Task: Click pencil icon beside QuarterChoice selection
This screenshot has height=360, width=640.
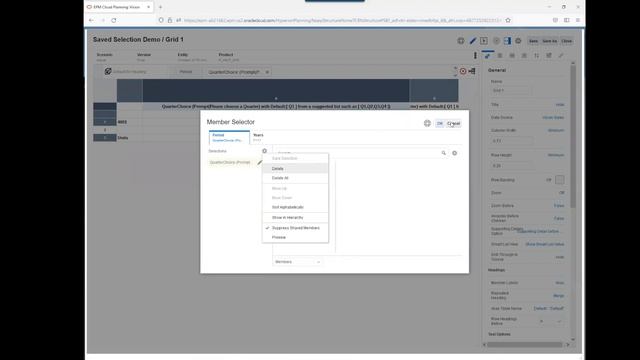Action: pyautogui.click(x=260, y=162)
